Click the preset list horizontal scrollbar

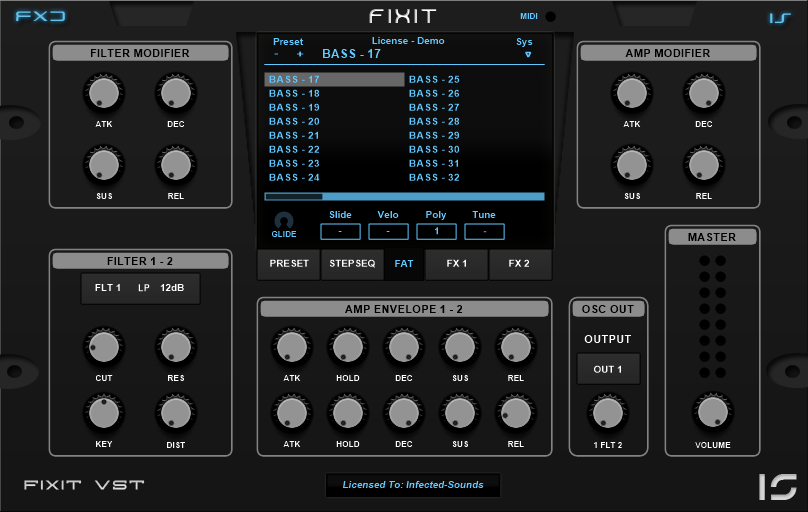coord(405,196)
